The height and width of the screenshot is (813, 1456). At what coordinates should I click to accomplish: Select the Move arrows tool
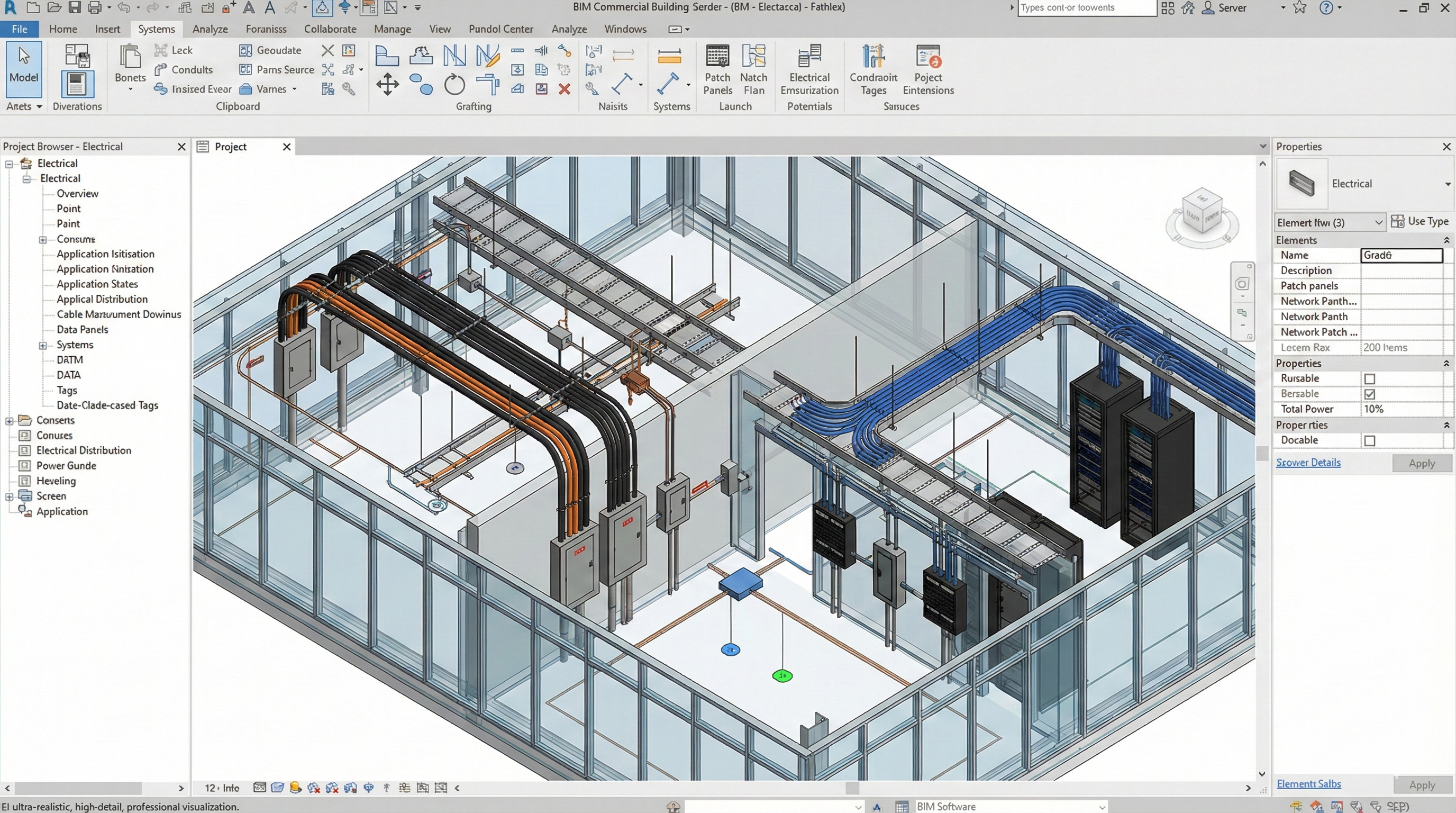(387, 85)
